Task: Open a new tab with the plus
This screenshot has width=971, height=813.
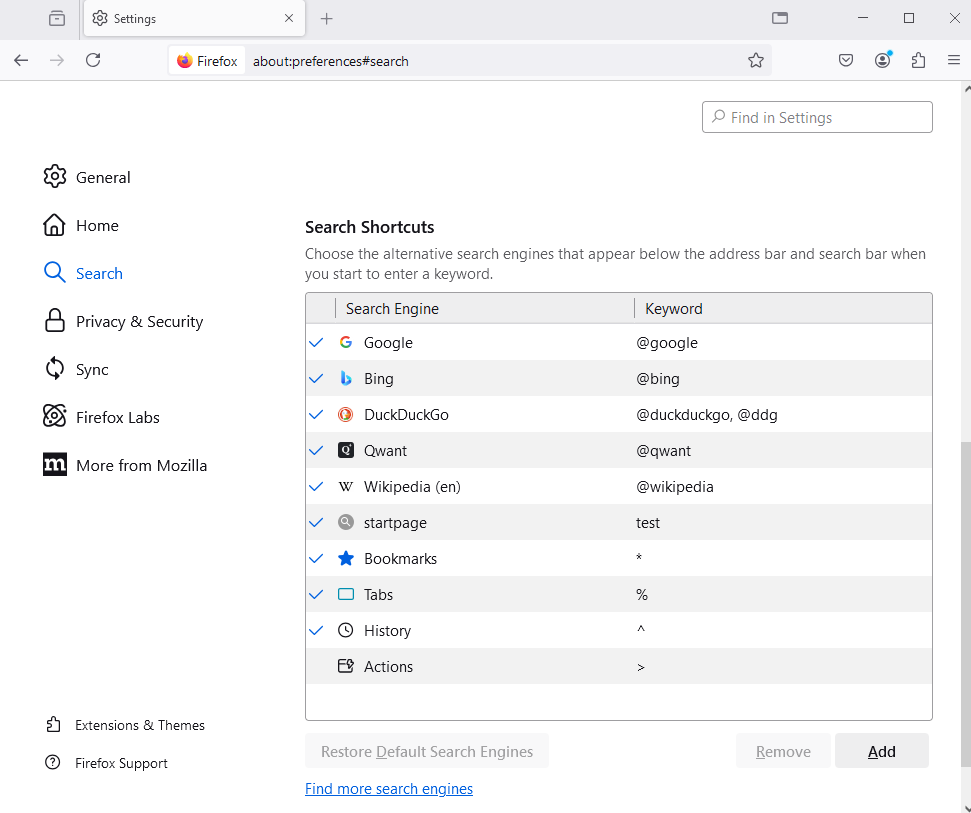Action: [x=326, y=19]
